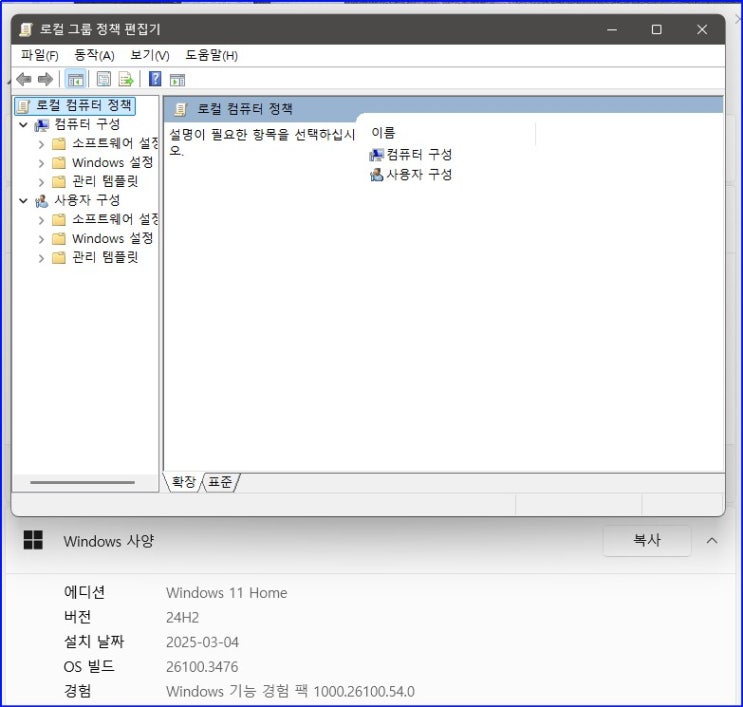Collapse the 사용자 구성 tree node

click(x=23, y=200)
